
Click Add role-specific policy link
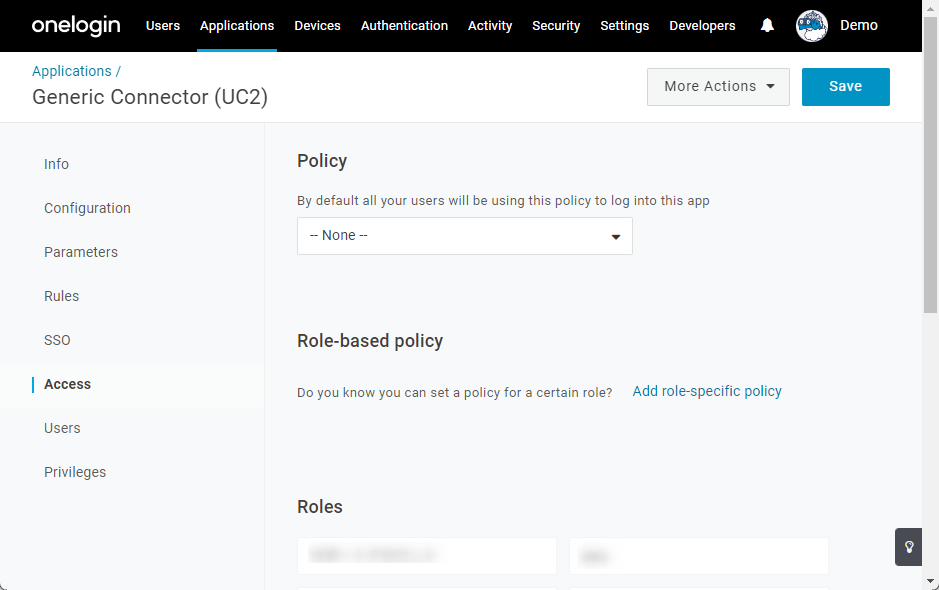(707, 391)
